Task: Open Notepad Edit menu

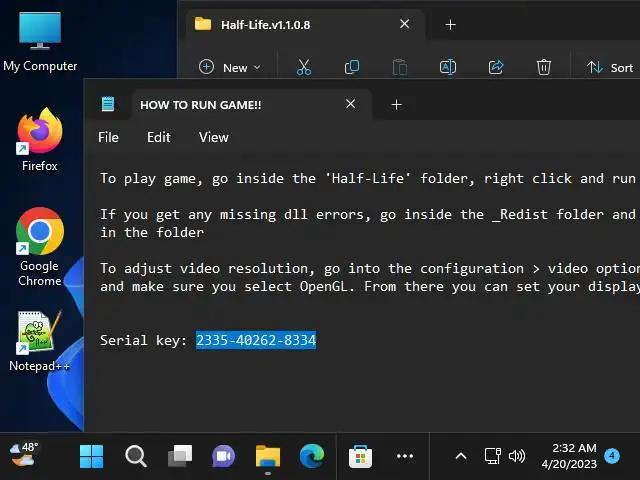Action: click(x=158, y=137)
